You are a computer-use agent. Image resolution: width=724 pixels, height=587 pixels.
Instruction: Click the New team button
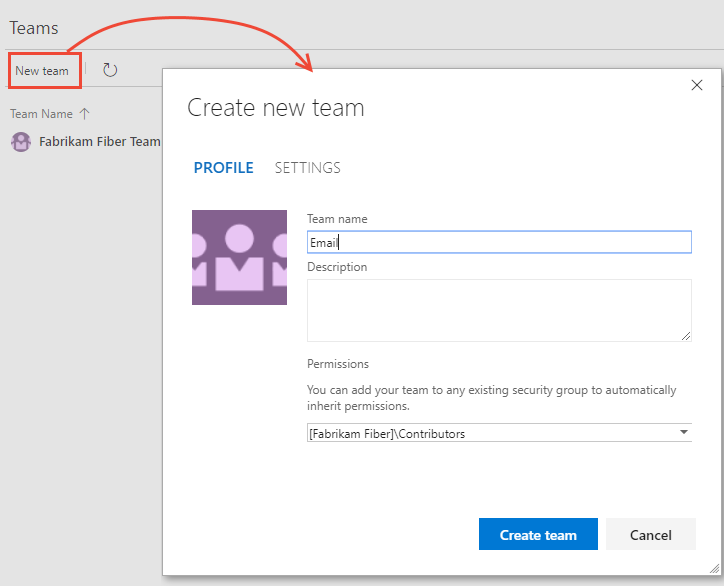[42, 71]
